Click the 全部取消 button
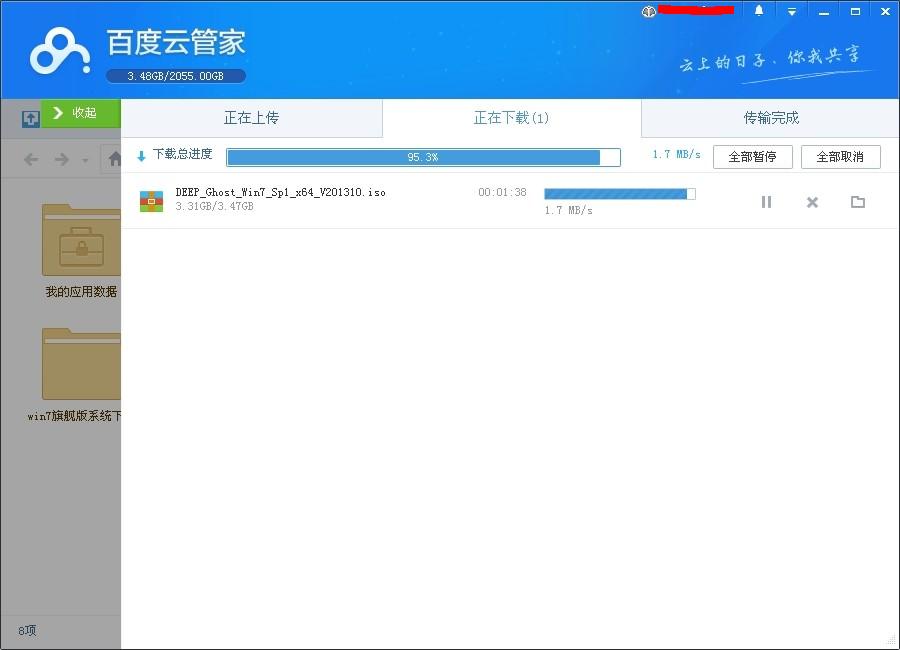 point(840,157)
